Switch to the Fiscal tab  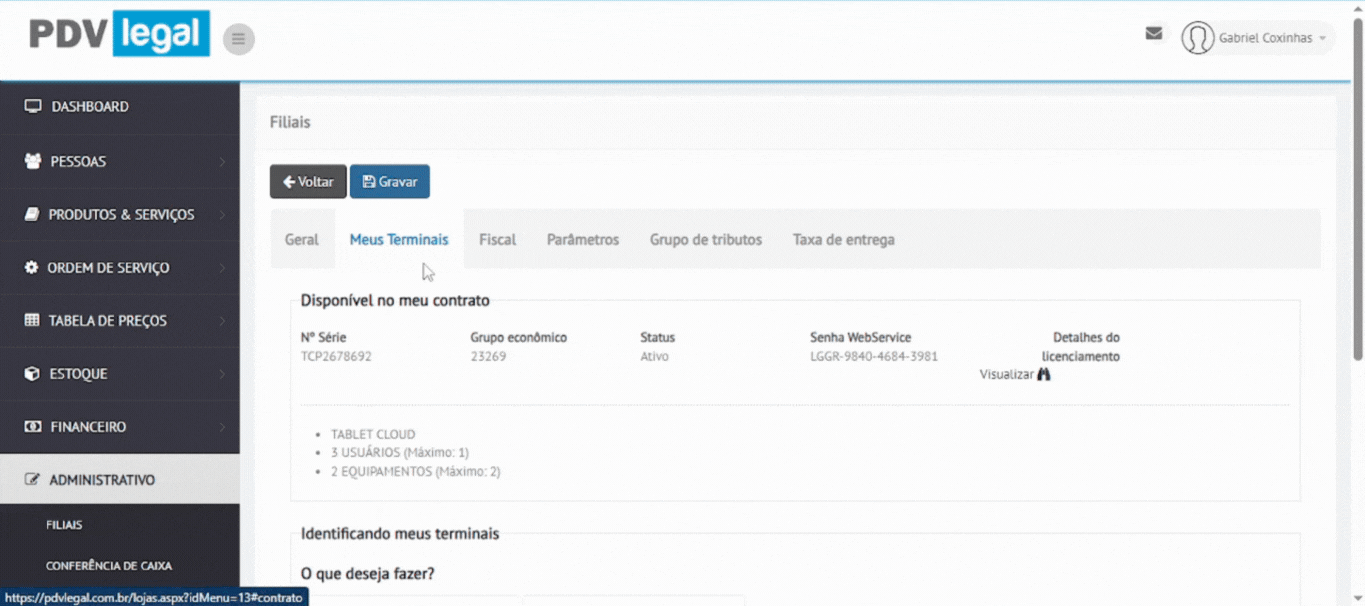(497, 240)
